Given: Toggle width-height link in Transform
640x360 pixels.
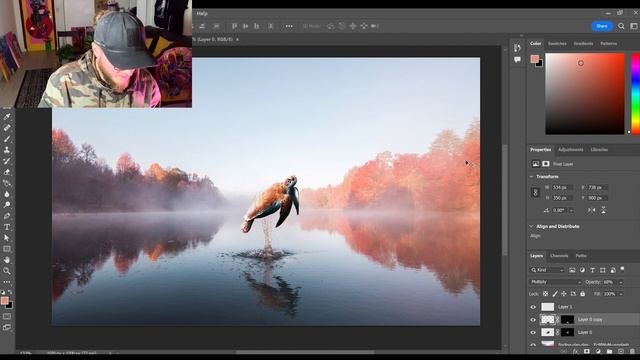Looking at the screenshot, I should (x=536, y=193).
